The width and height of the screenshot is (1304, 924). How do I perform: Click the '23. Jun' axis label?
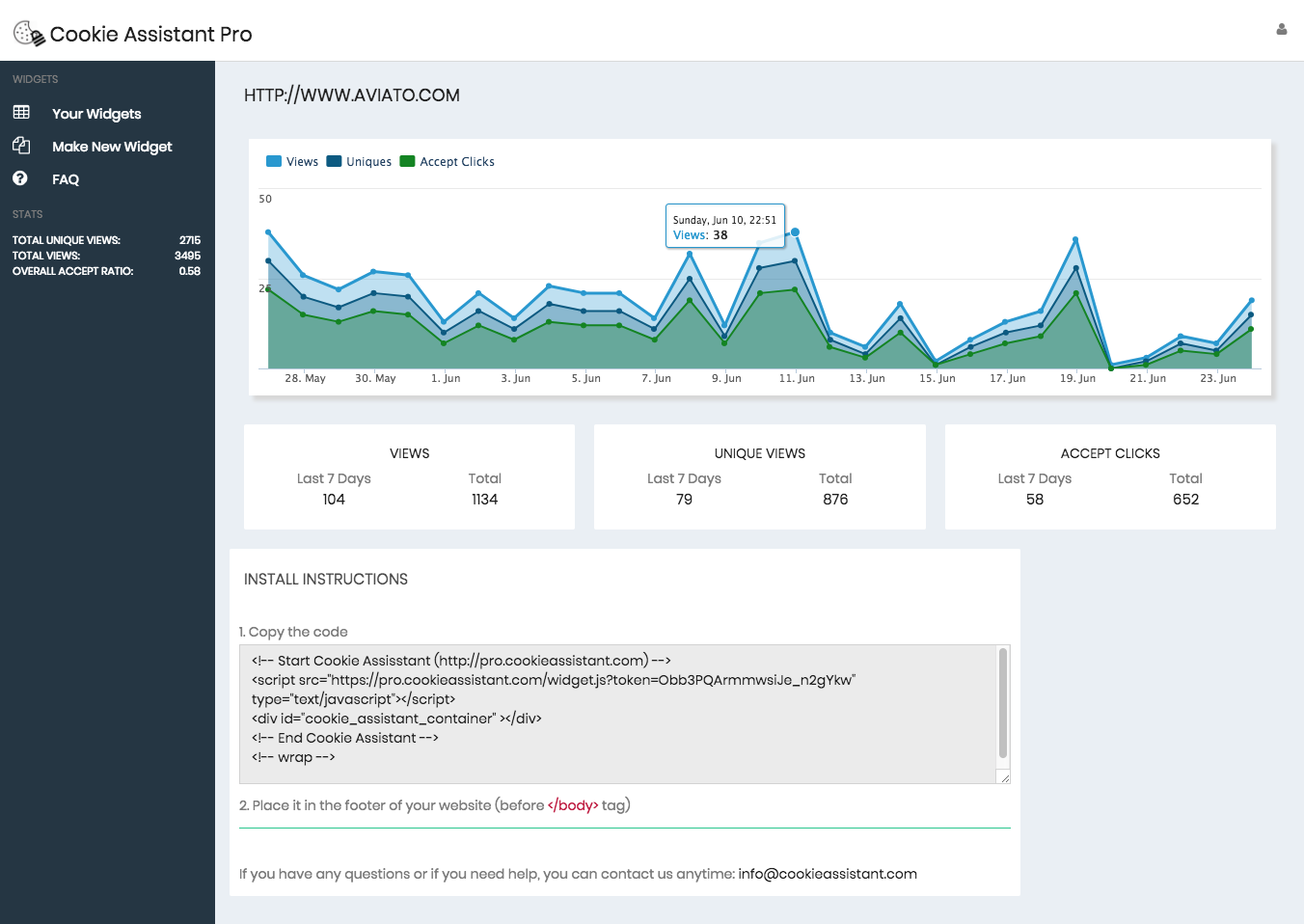click(1218, 378)
